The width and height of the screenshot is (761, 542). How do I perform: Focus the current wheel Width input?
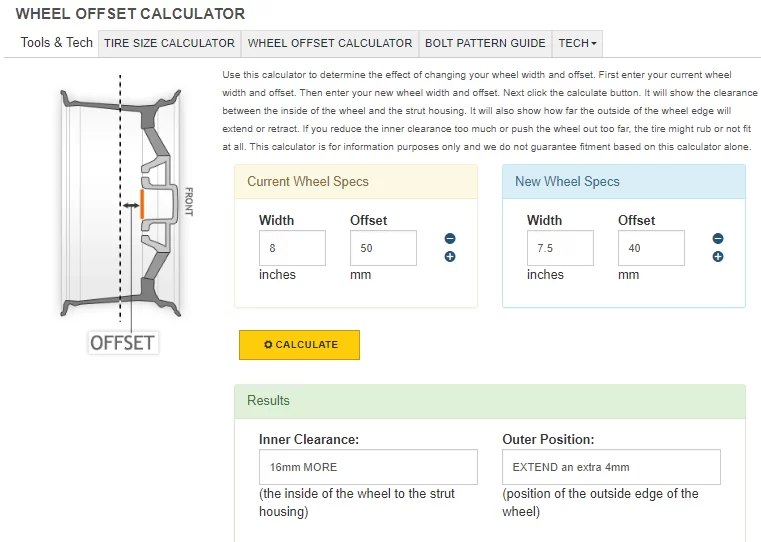(x=292, y=248)
